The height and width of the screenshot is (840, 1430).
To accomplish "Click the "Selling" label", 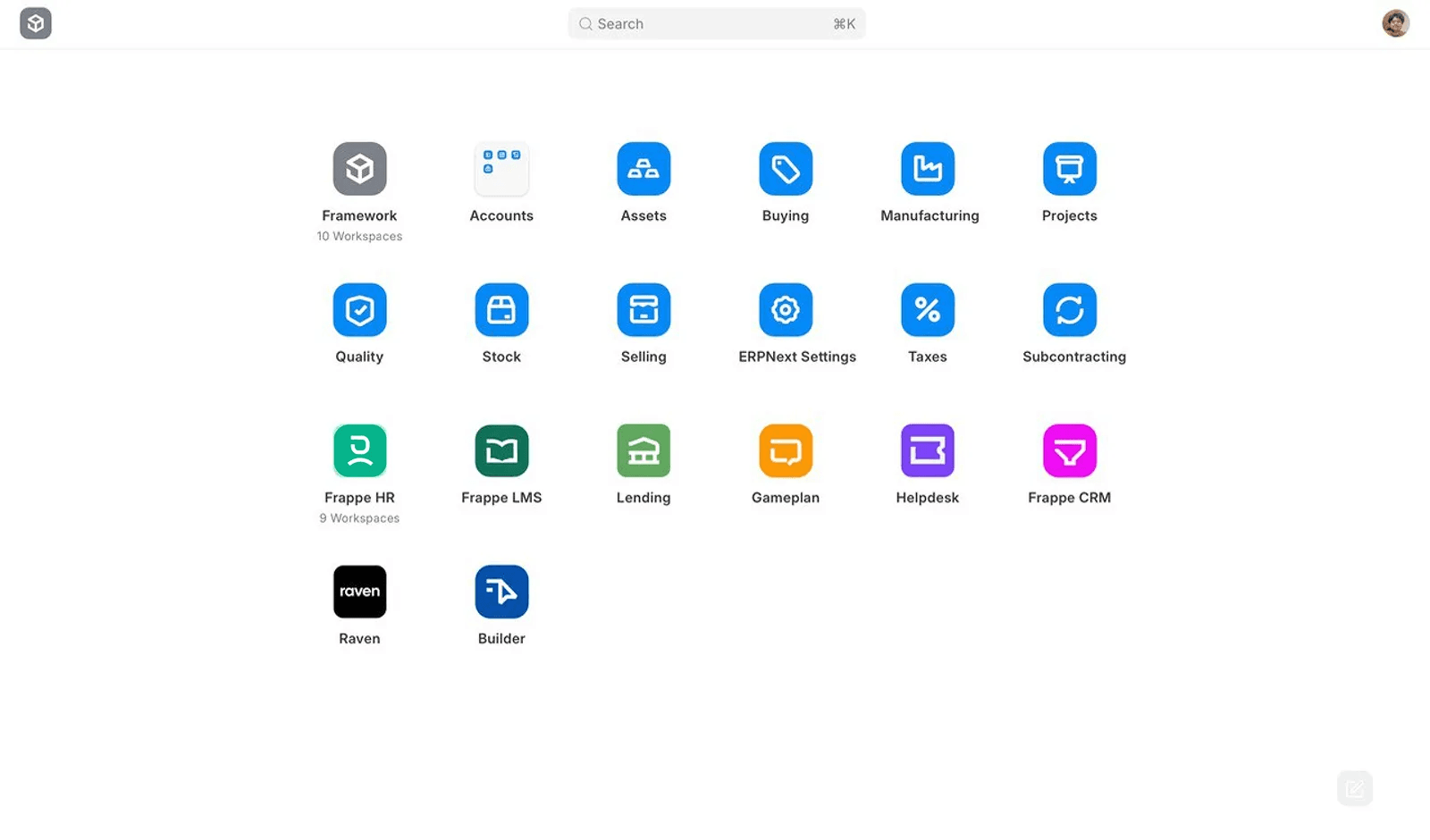I will [x=643, y=357].
